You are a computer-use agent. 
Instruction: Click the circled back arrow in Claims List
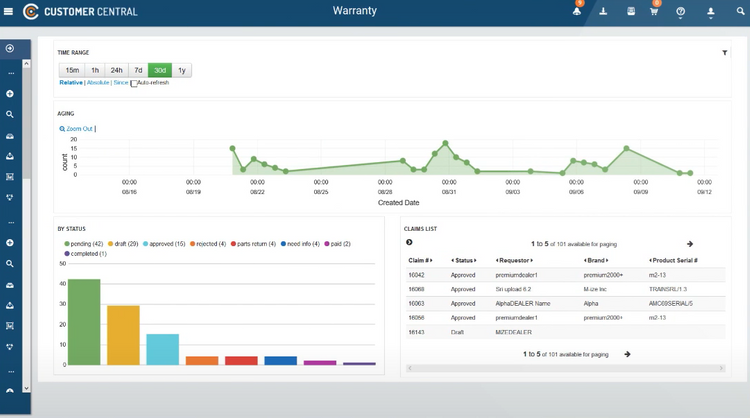pos(409,242)
